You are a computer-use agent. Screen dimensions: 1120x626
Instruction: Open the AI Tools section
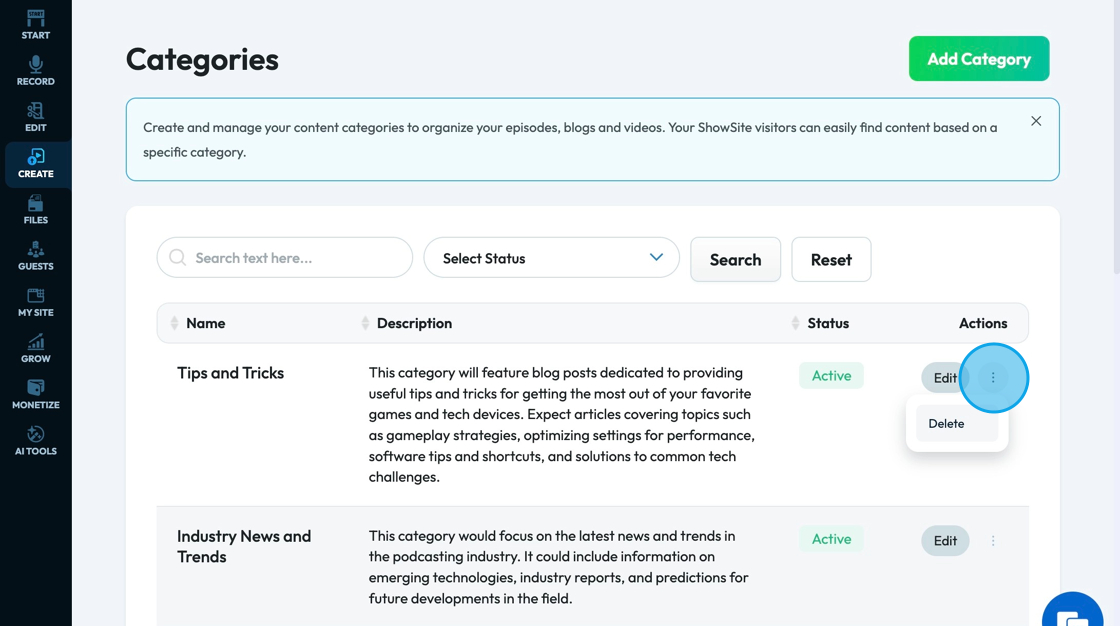35,440
